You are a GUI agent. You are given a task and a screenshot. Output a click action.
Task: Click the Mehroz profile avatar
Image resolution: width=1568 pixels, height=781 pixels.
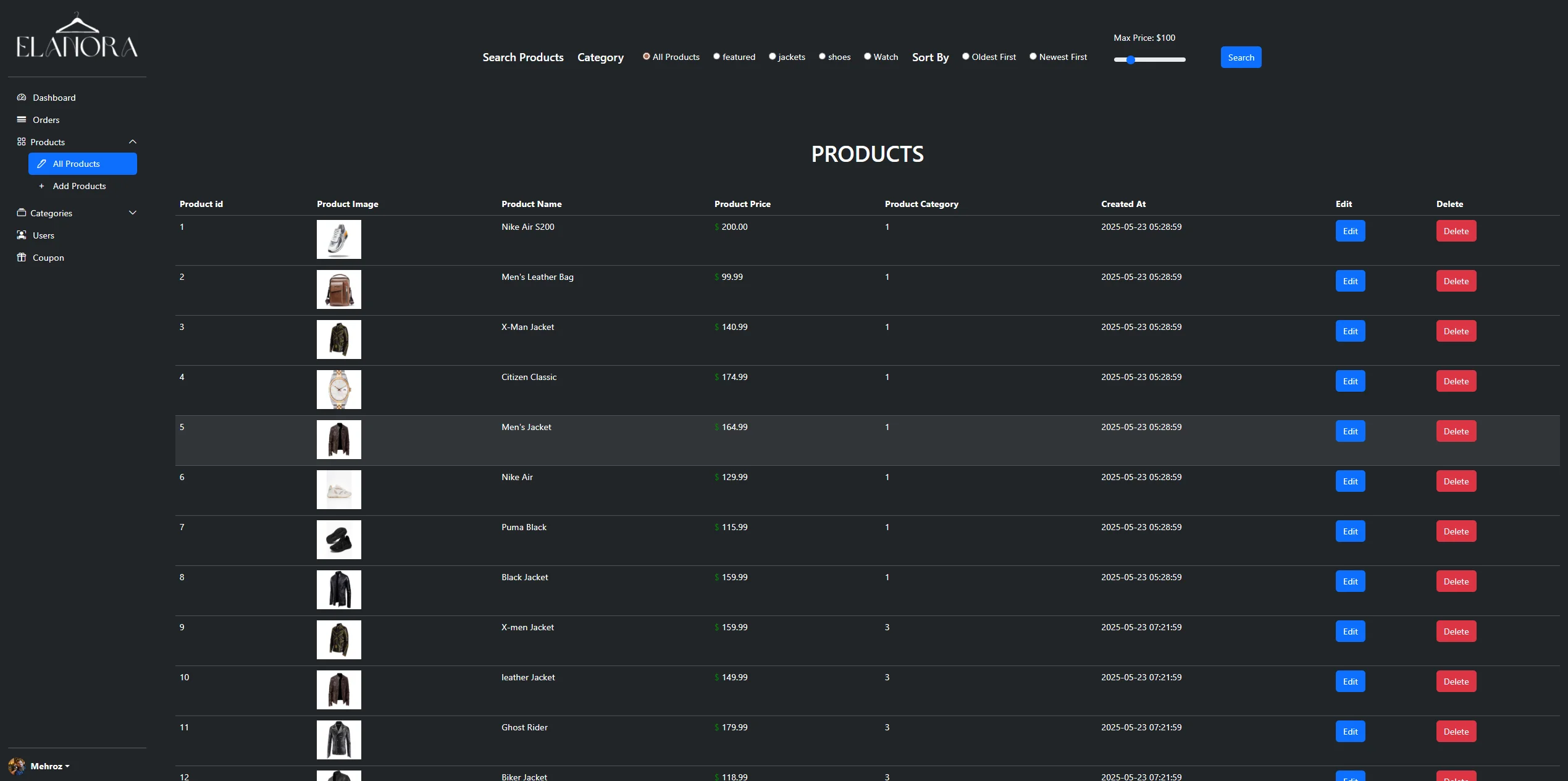click(17, 766)
